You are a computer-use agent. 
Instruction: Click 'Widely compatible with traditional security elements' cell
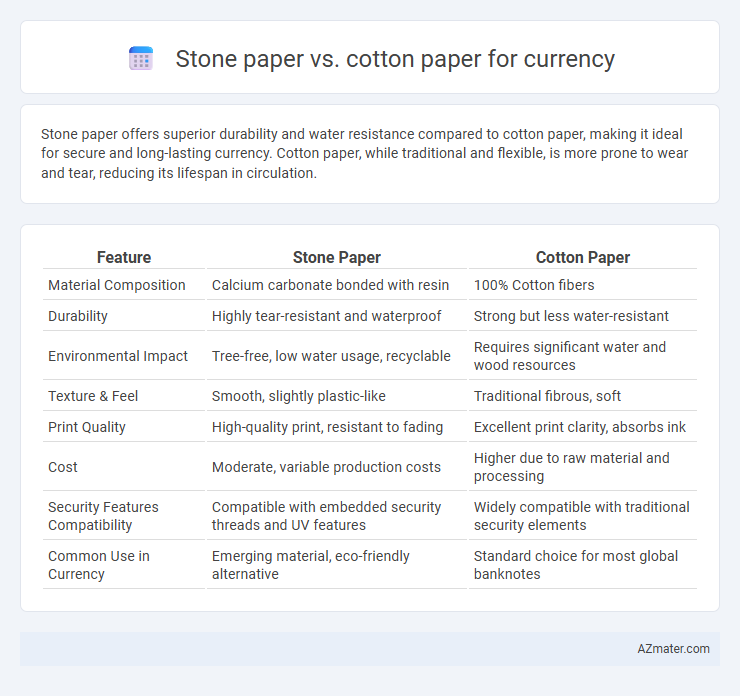coord(582,516)
